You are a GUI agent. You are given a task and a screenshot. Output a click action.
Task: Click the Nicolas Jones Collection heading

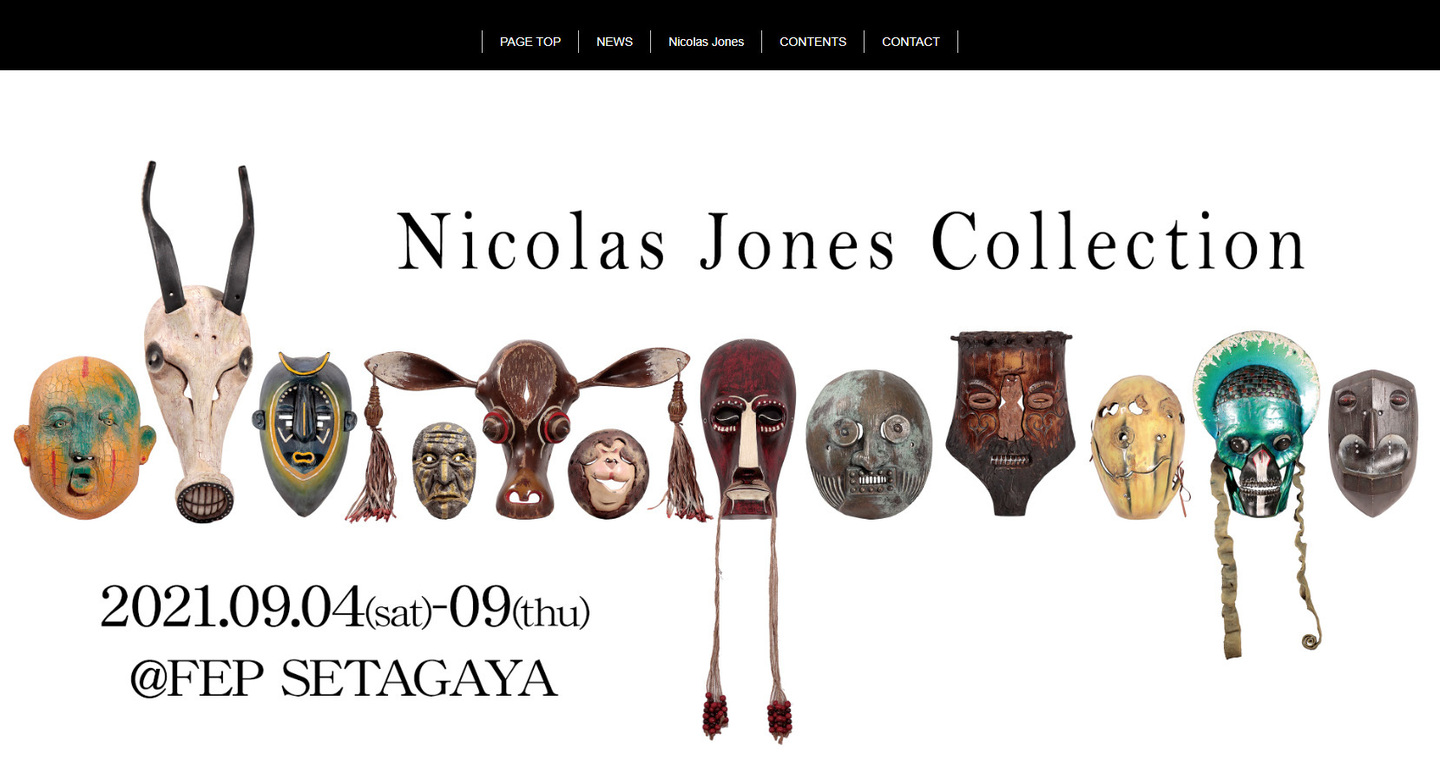click(x=852, y=242)
